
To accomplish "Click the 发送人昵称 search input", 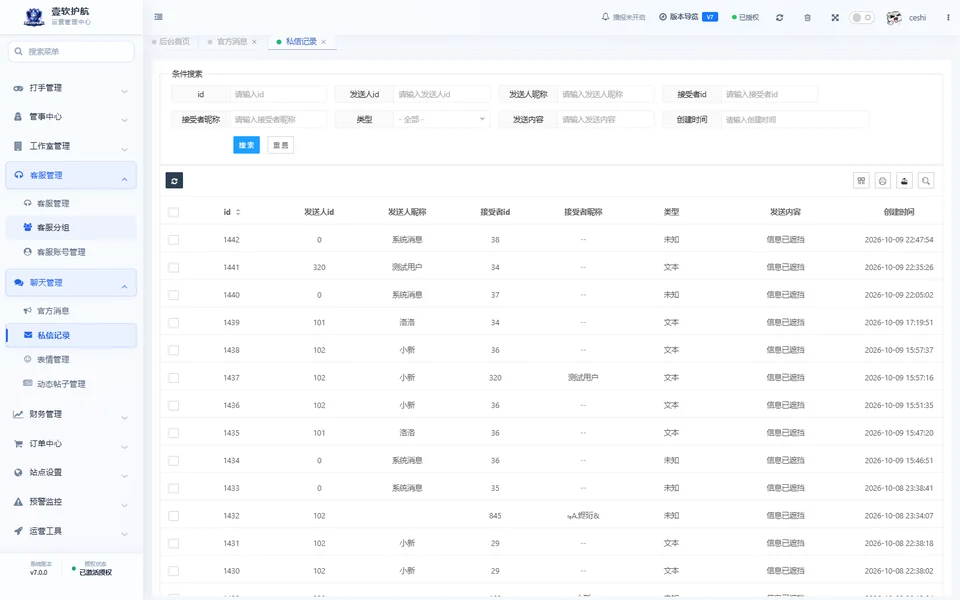I will click(x=606, y=94).
